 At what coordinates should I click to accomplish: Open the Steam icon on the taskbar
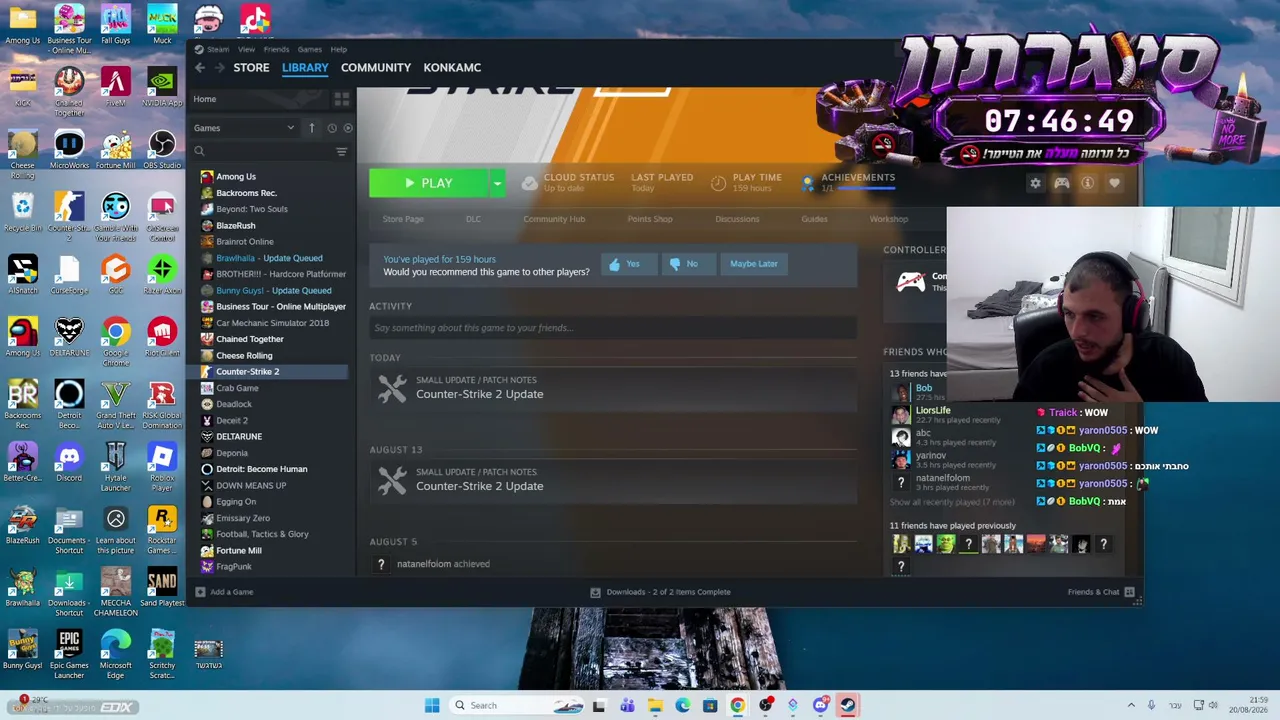coord(847,705)
